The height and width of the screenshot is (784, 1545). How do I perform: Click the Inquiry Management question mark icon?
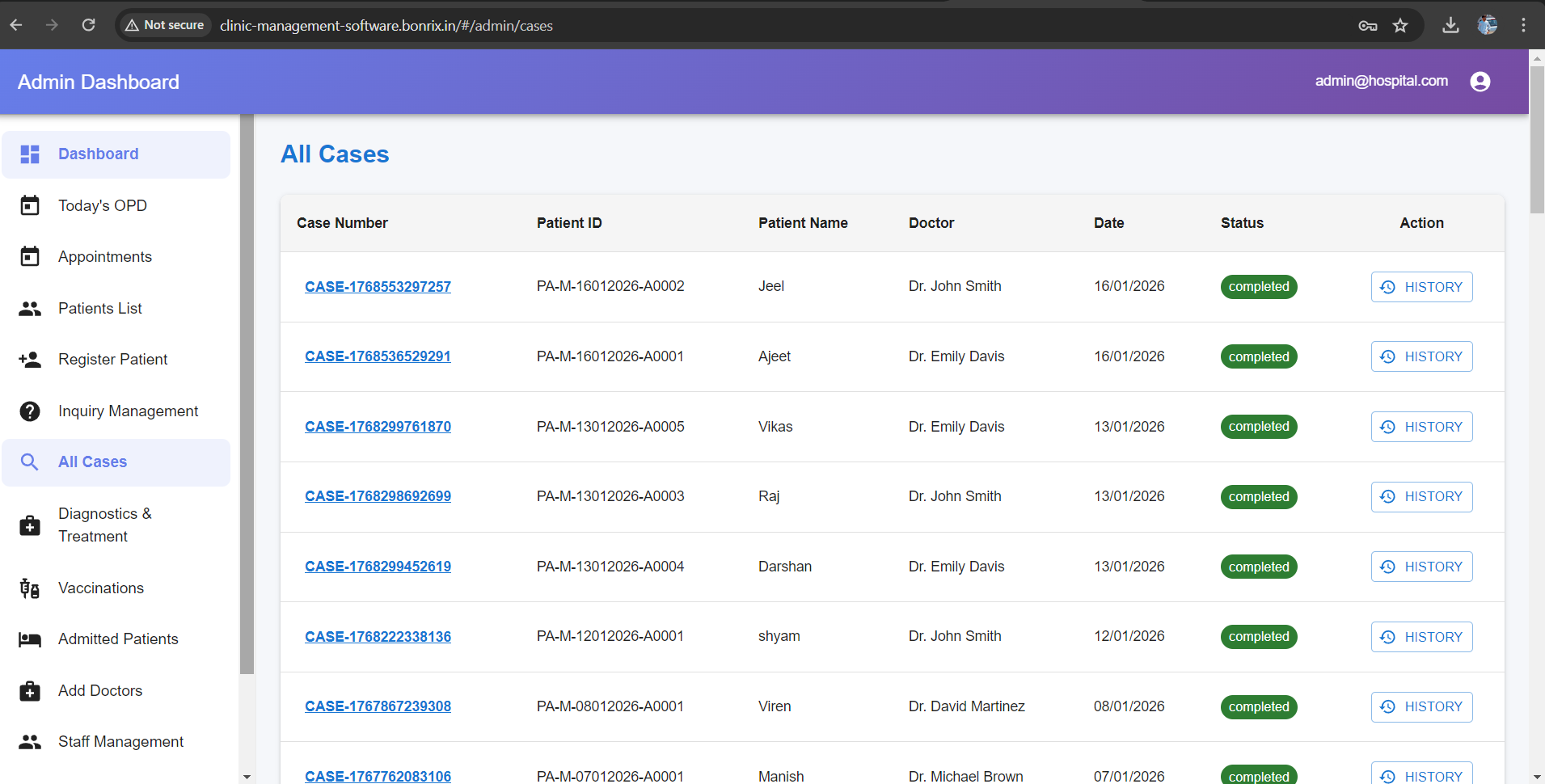point(30,411)
